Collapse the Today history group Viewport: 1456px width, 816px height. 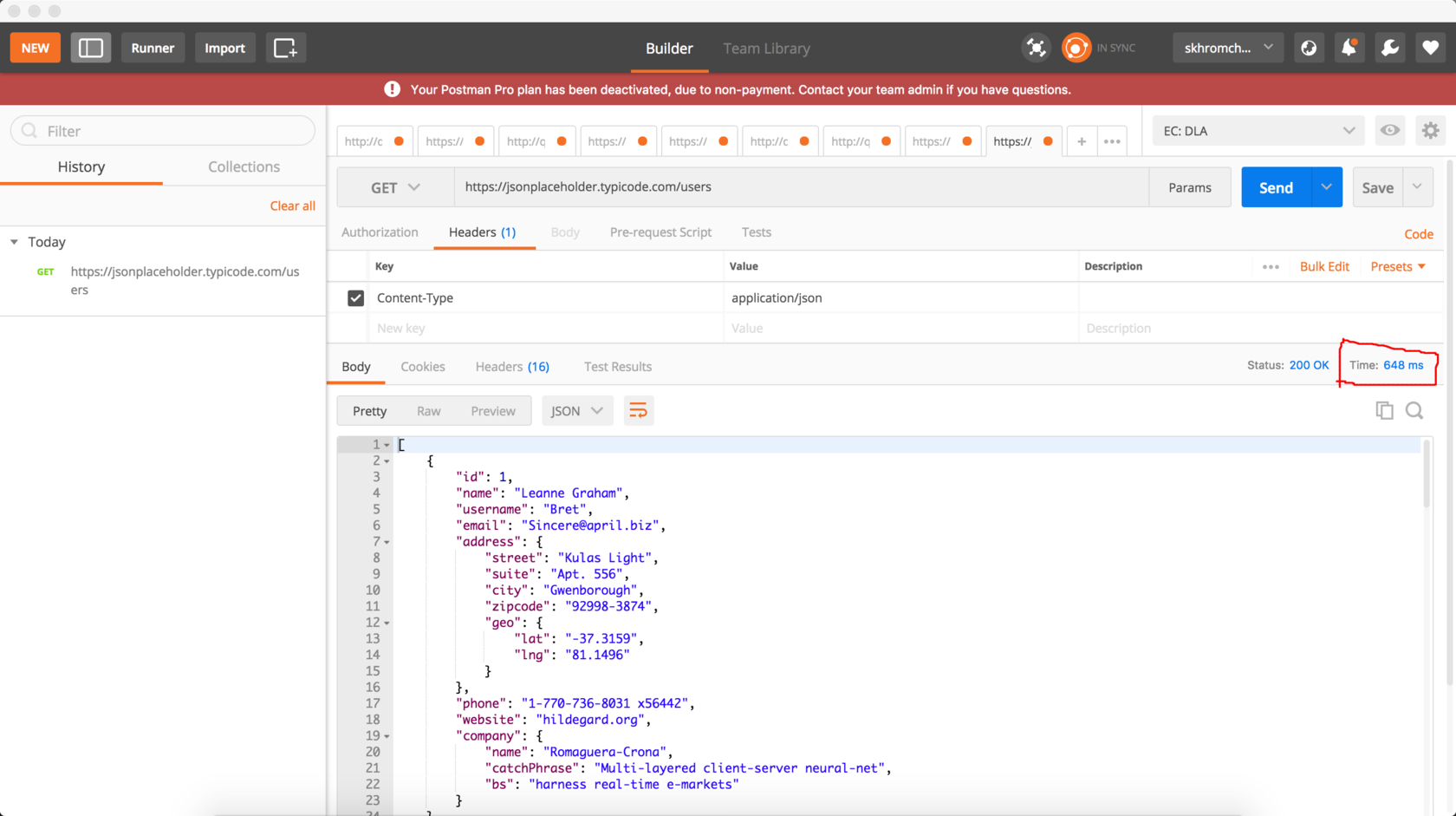(13, 242)
